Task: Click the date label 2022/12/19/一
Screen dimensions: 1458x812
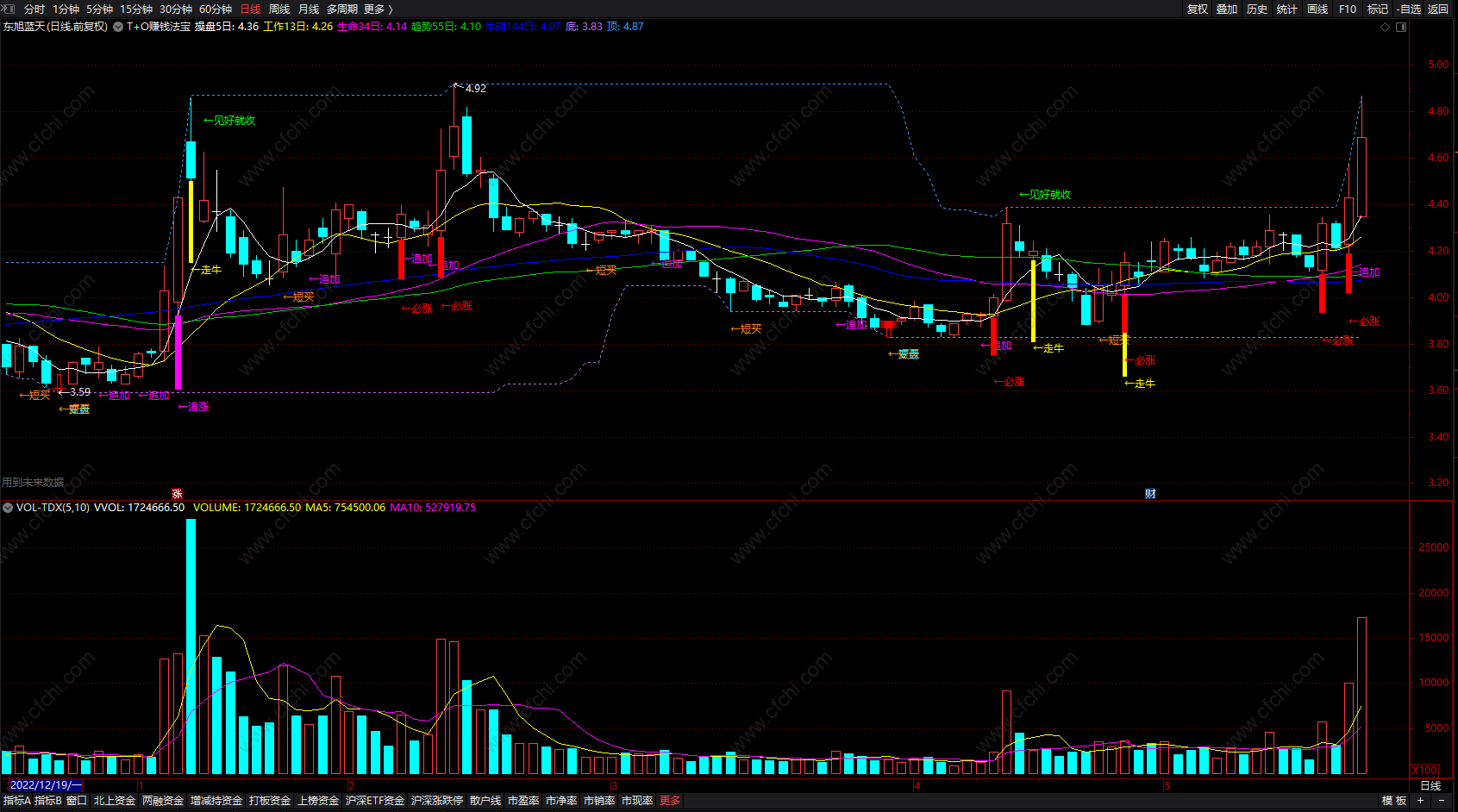Action: click(x=45, y=785)
